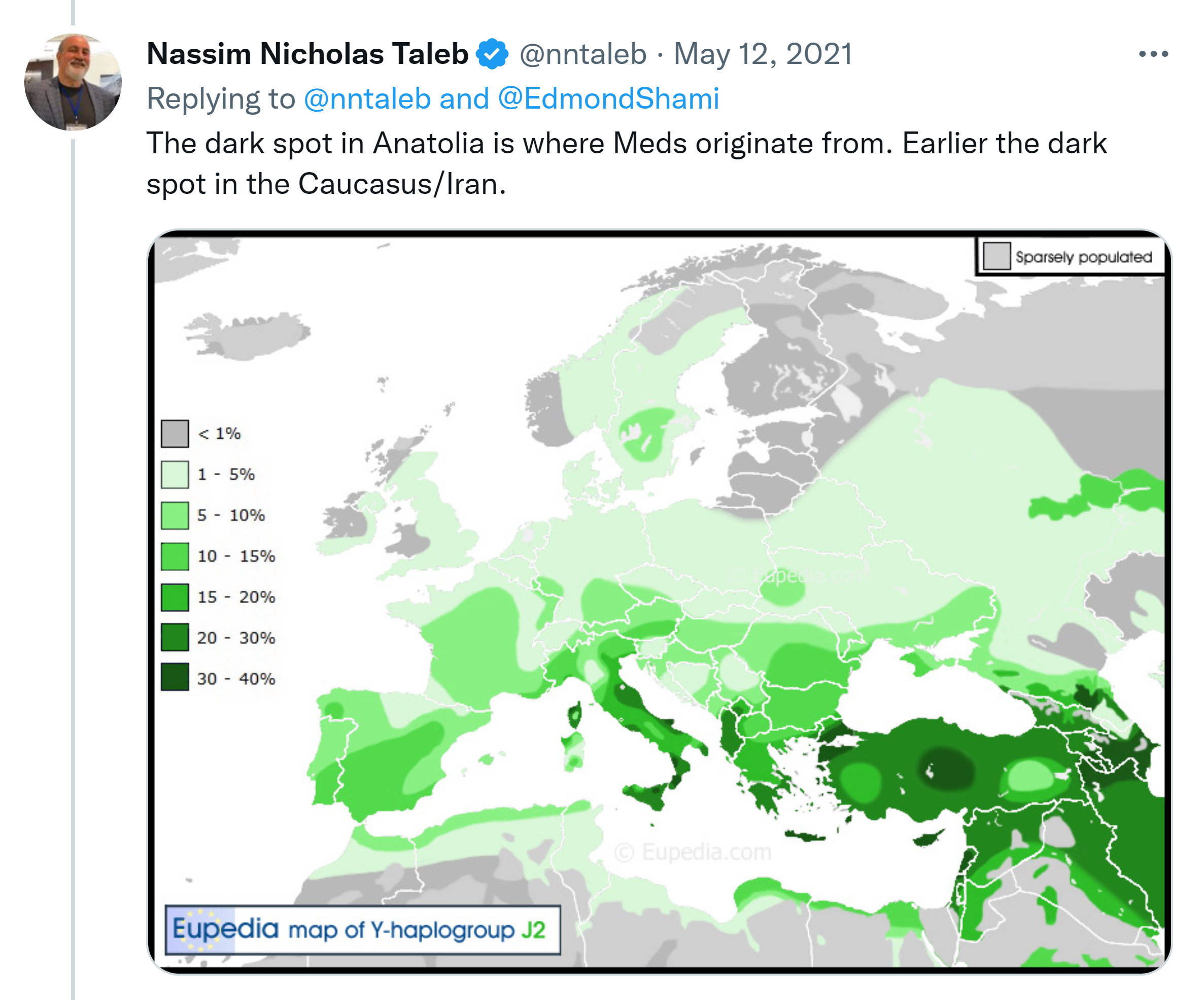Click the '1 - 5%' legend swatch
Viewport: 1204px width, 1000px height.
(175, 475)
